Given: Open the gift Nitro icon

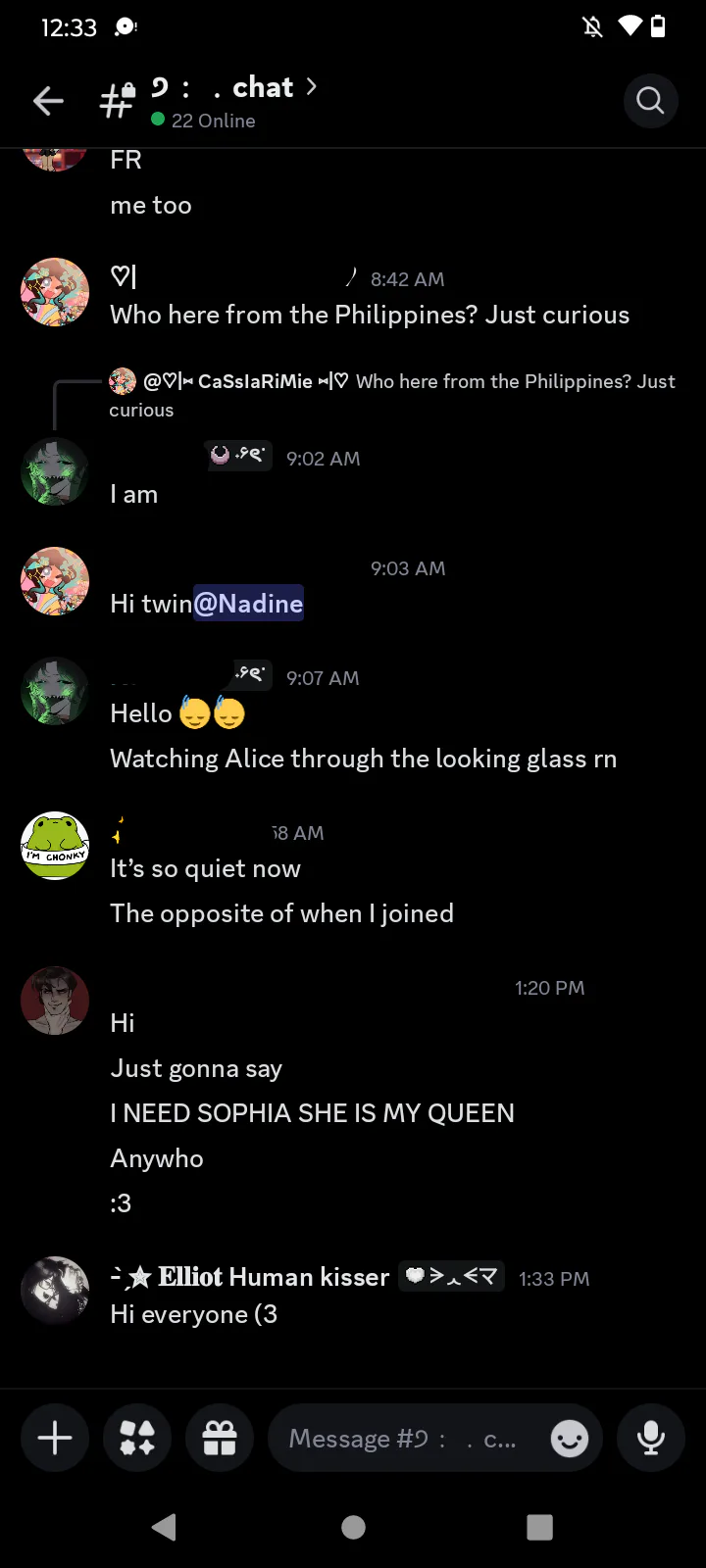Looking at the screenshot, I should 220,1438.
